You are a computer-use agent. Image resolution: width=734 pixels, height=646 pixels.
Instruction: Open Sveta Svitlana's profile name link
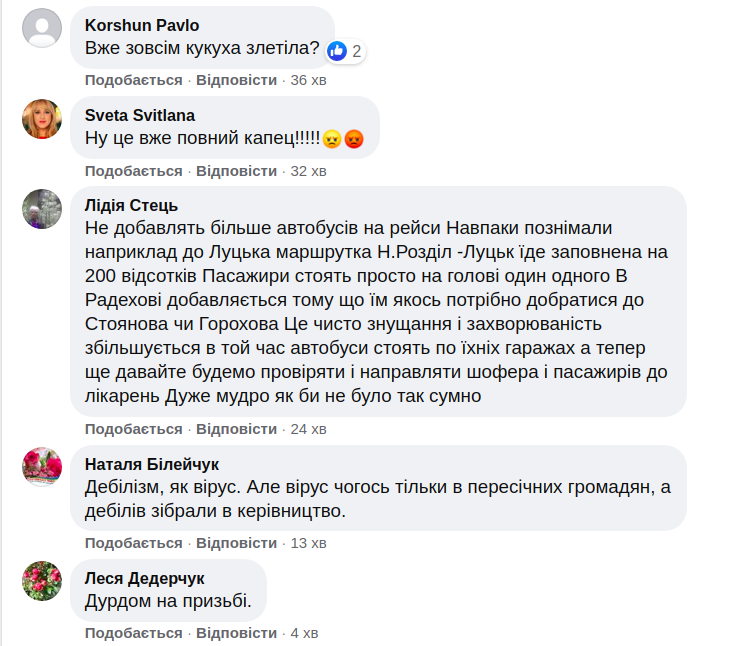point(139,114)
